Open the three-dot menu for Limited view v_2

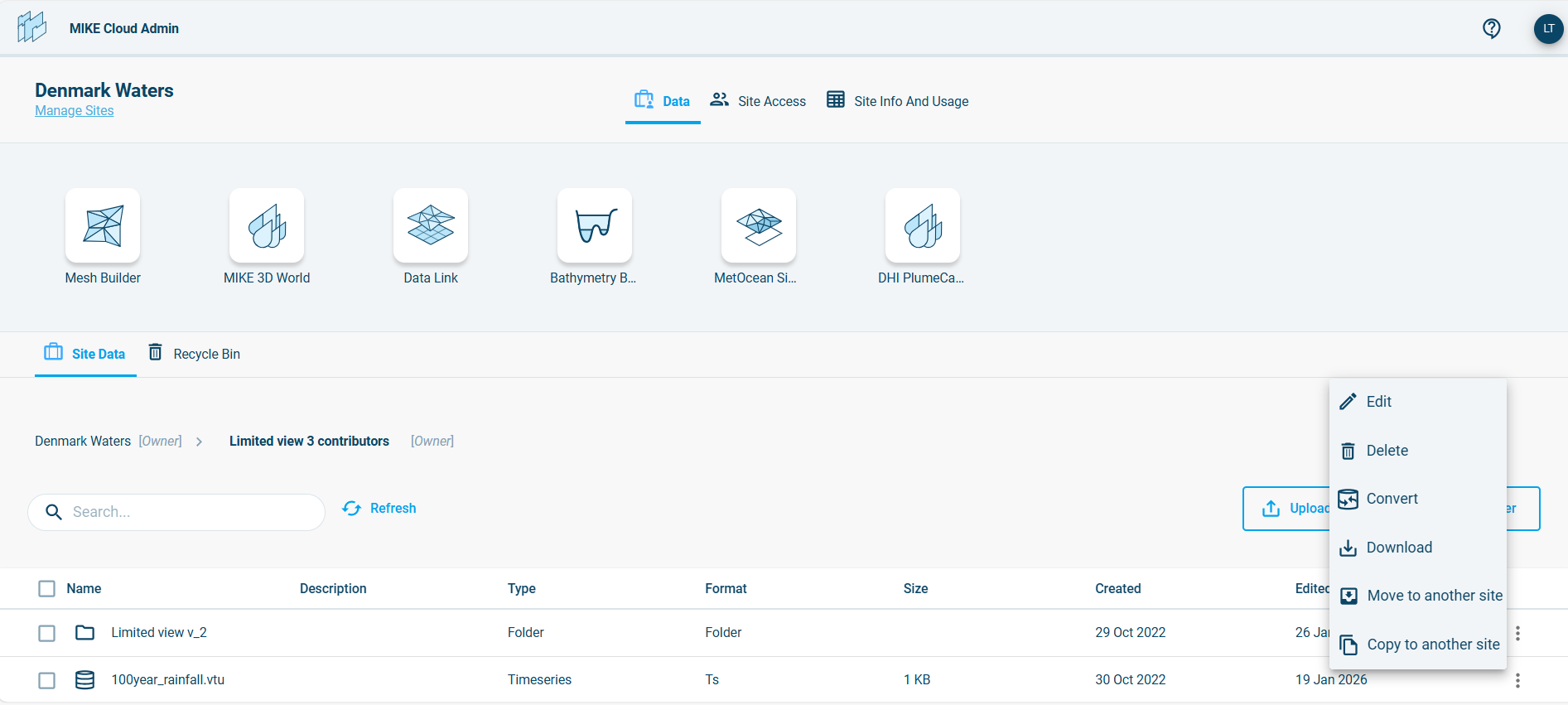click(x=1517, y=633)
